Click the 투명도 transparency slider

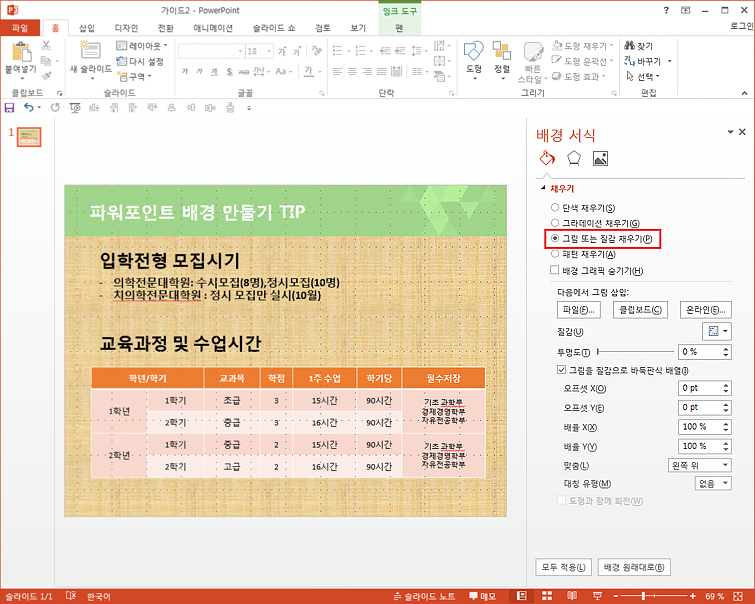[x=636, y=352]
